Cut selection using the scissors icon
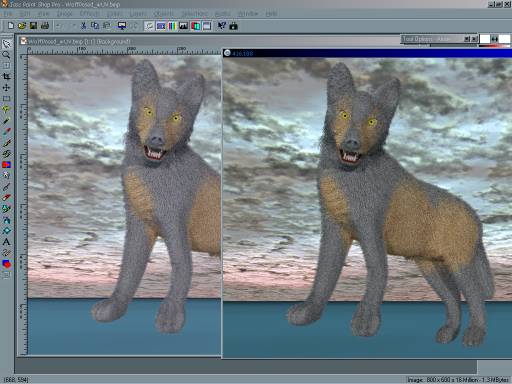 [x=83, y=26]
